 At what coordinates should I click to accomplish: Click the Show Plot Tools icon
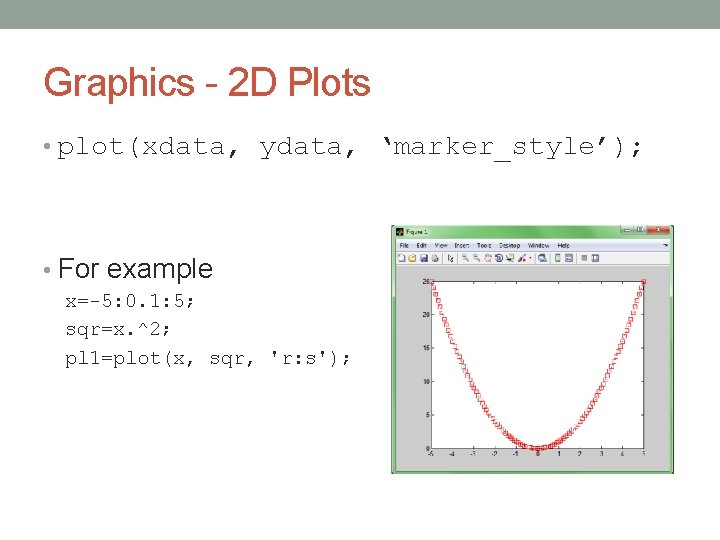point(596,258)
